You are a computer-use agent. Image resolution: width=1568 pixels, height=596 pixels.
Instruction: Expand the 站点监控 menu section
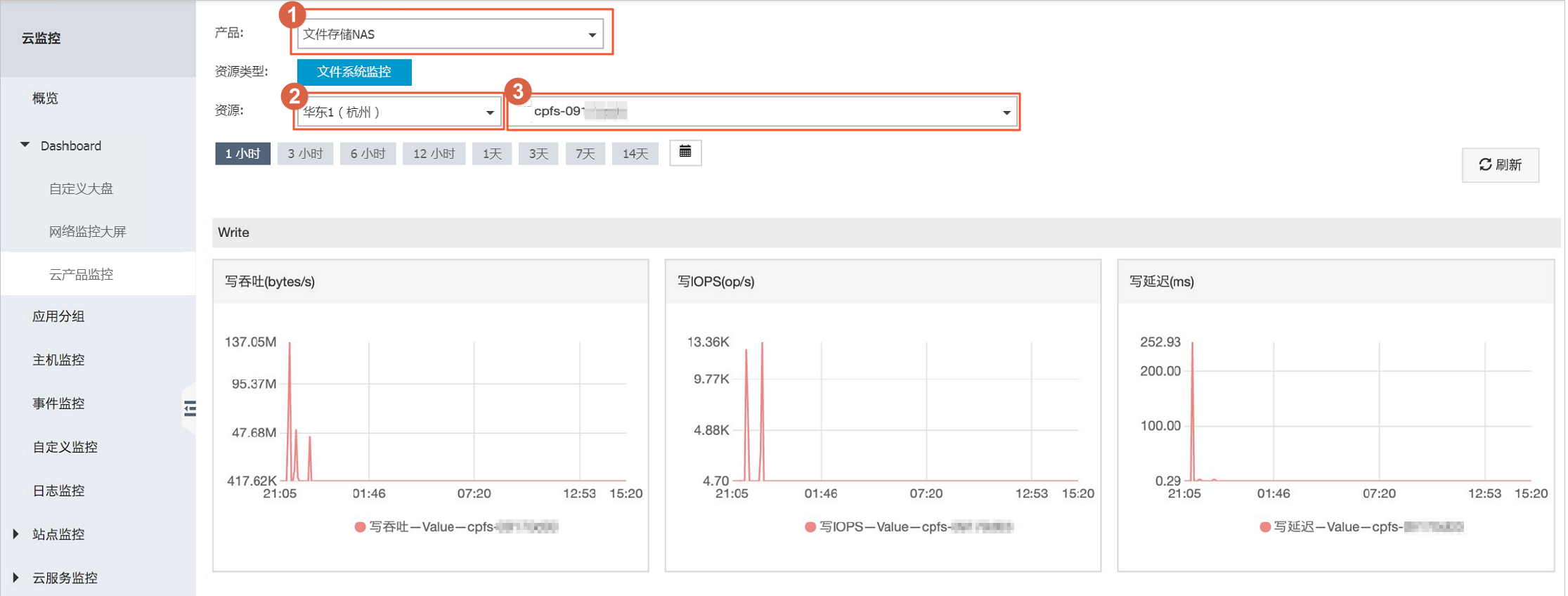coord(15,534)
